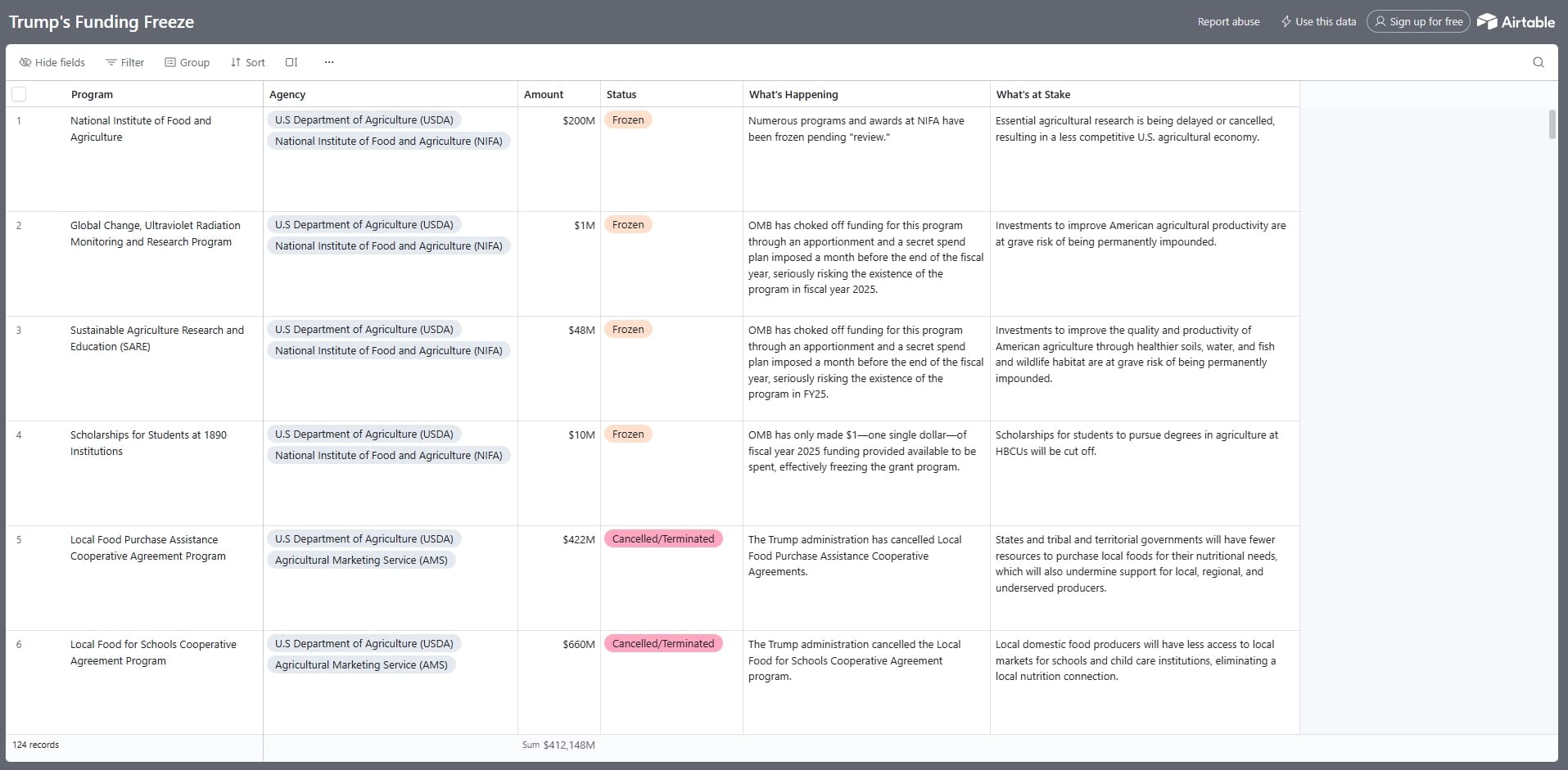Click the Frozen status tag in row 4
This screenshot has width=1568, height=770.
coord(628,435)
